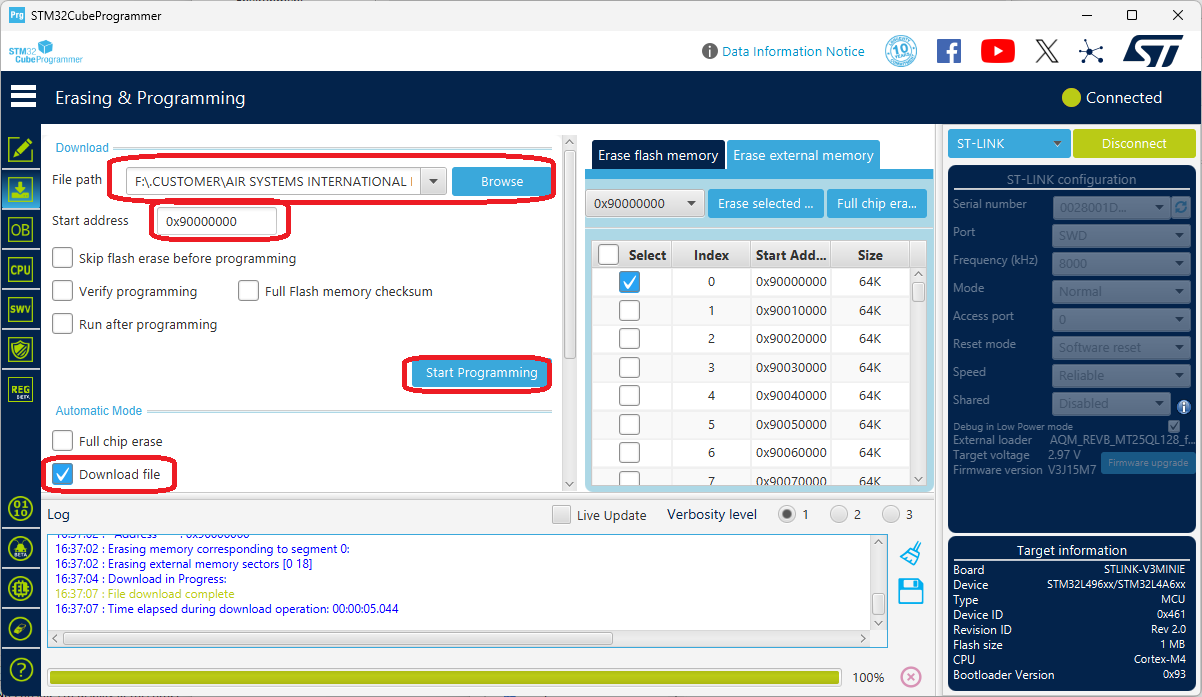The width and height of the screenshot is (1202, 697).
Task: Open the hamburger menu
Action: click(23, 96)
